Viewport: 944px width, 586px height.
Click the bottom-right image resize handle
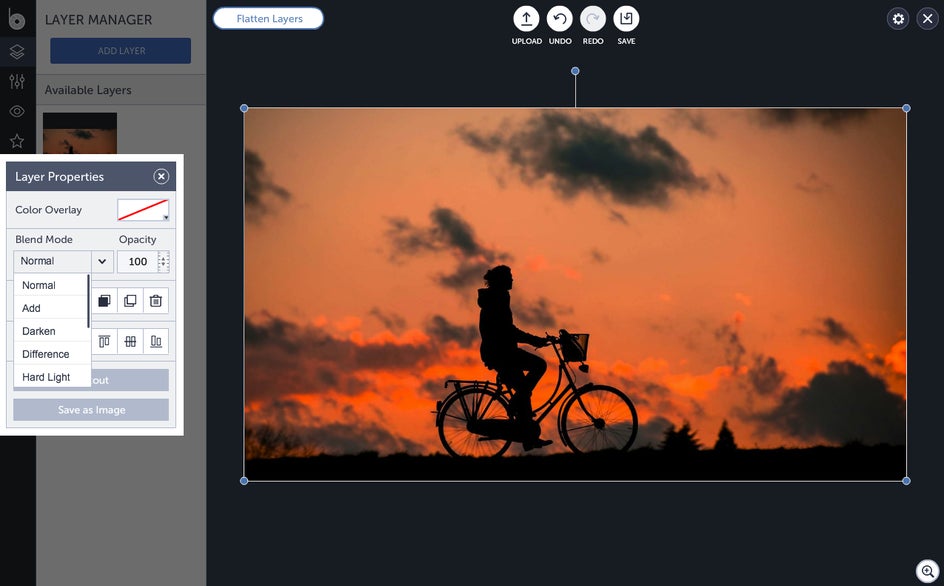coord(906,481)
